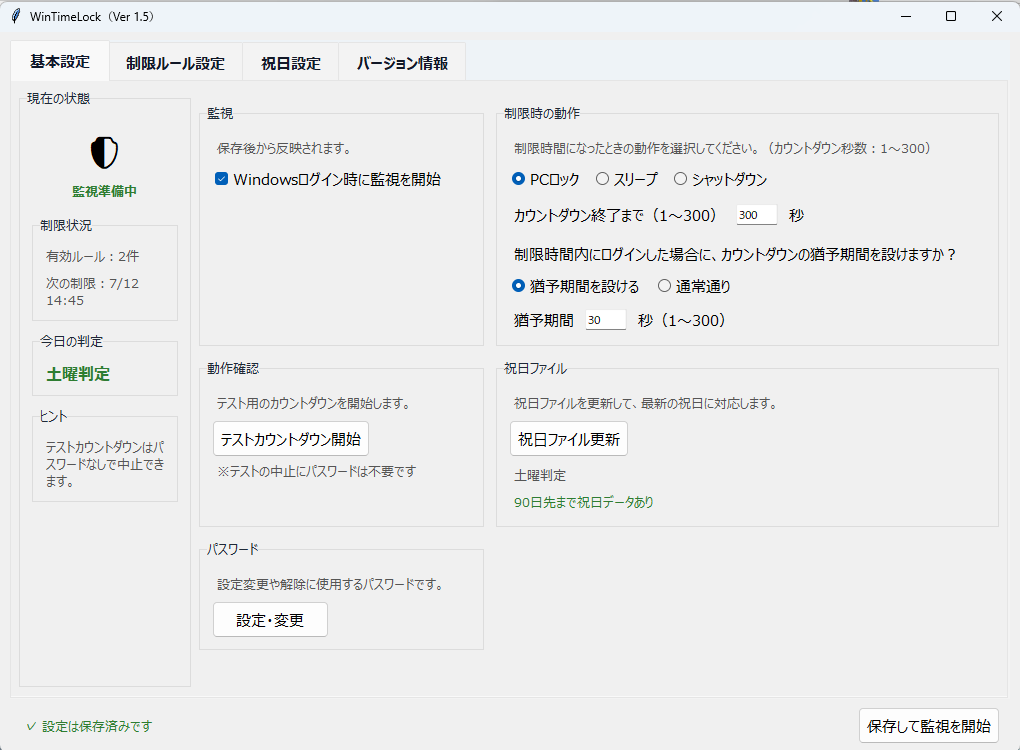Click the hint text about テストカウントダウン
Screen dimensions: 1020x750
pyautogui.click(x=105, y=464)
